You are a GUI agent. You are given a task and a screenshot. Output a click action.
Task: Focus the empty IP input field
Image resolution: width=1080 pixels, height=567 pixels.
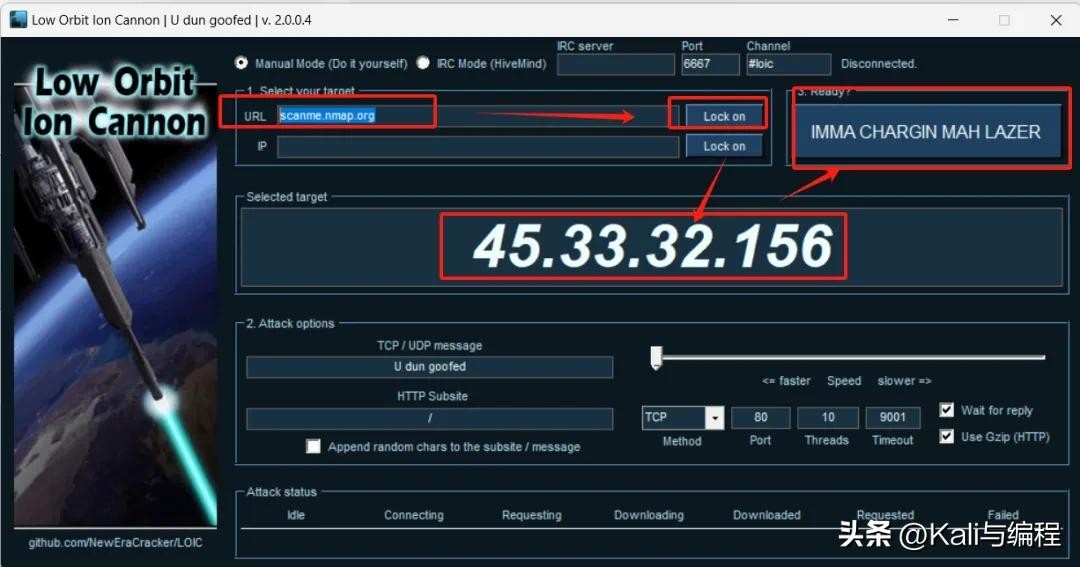point(477,147)
